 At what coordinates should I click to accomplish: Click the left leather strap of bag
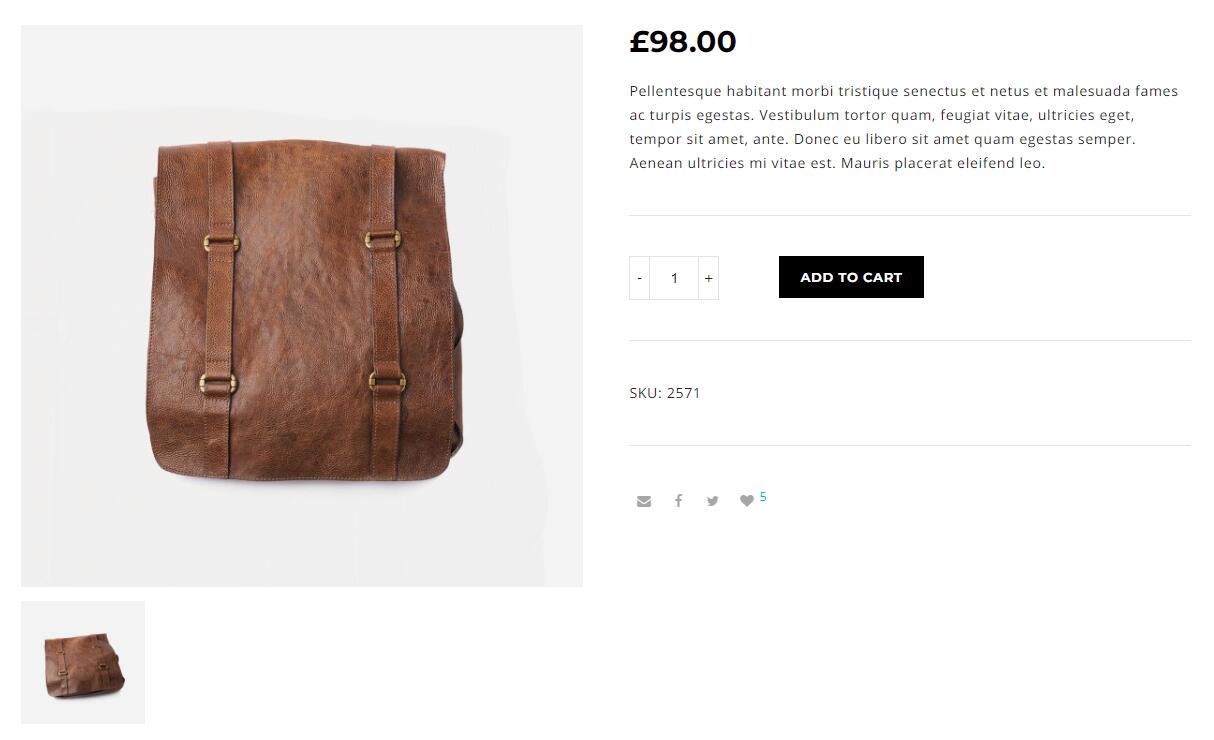click(x=219, y=310)
